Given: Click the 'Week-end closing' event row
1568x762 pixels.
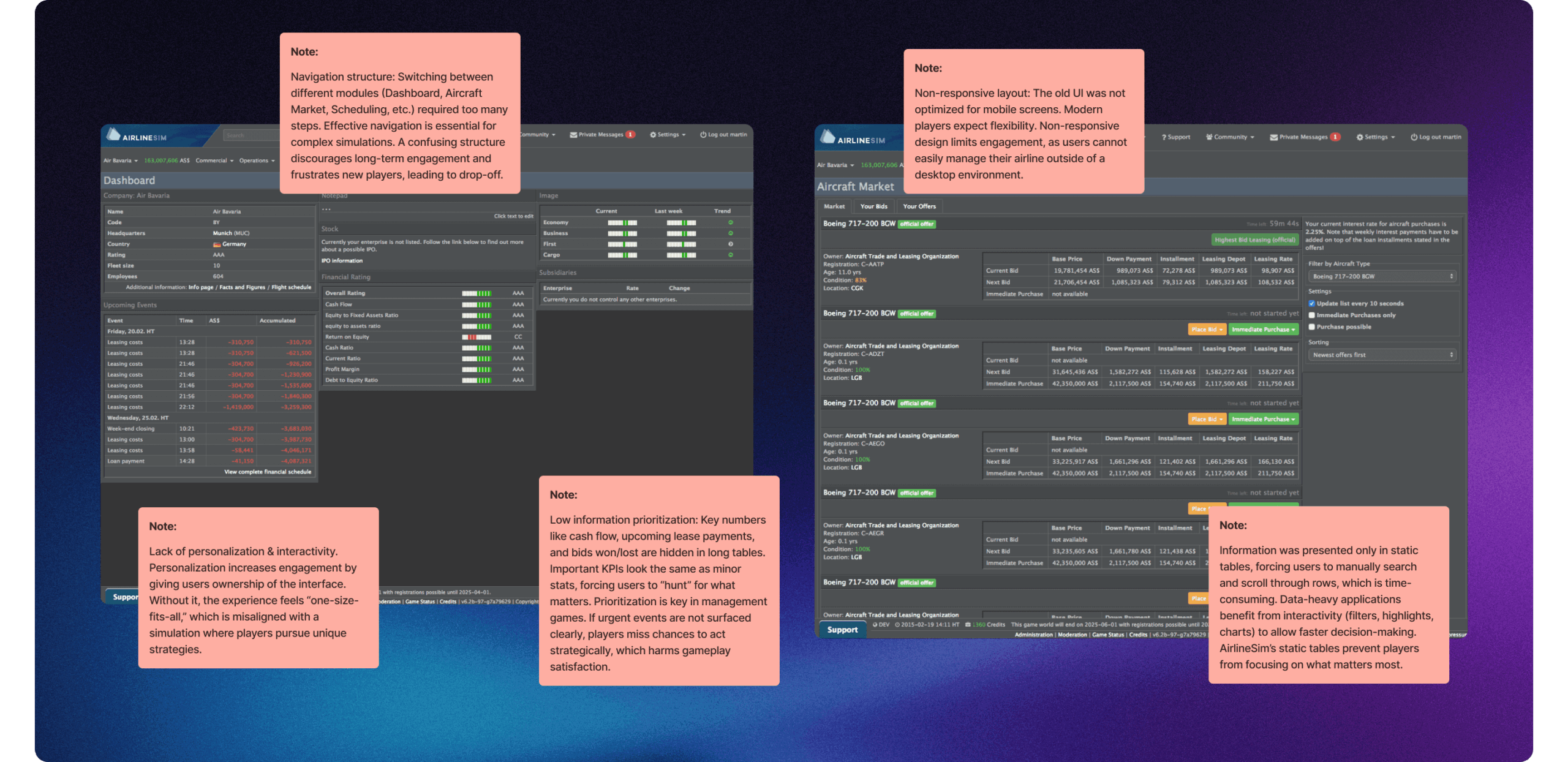Looking at the screenshot, I should [x=209, y=429].
